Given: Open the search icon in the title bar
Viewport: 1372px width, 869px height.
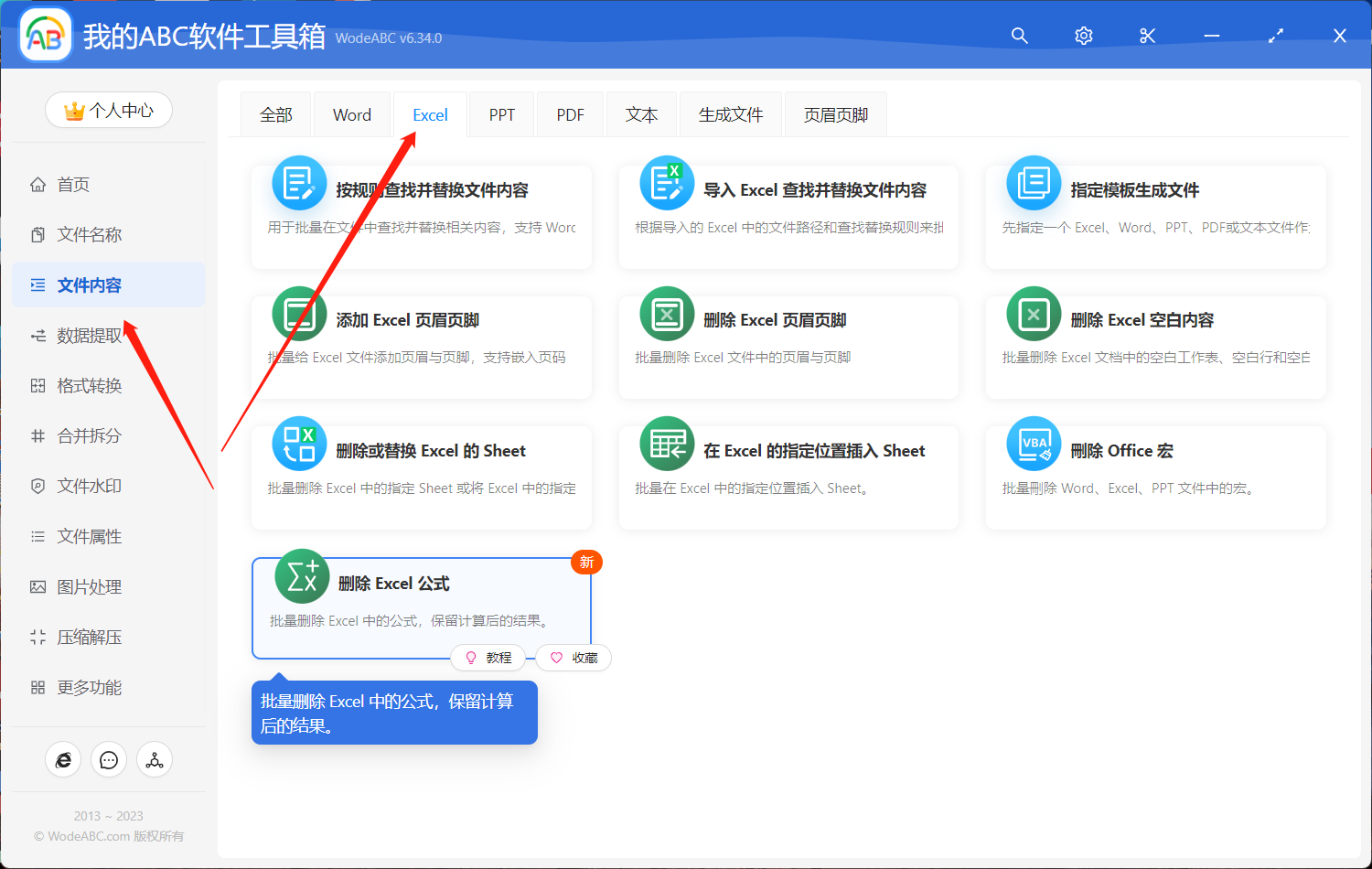Looking at the screenshot, I should [x=1019, y=36].
